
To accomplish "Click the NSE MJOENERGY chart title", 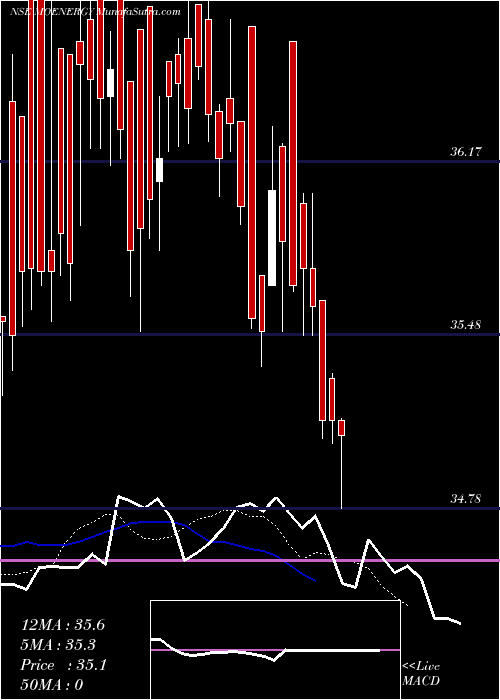I will (x=95, y=12).
